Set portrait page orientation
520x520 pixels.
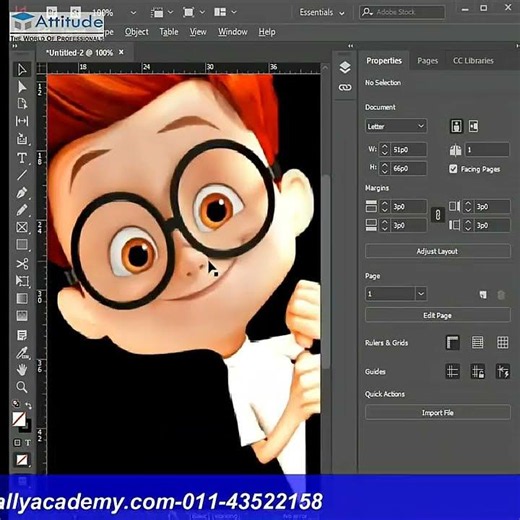tap(456, 126)
